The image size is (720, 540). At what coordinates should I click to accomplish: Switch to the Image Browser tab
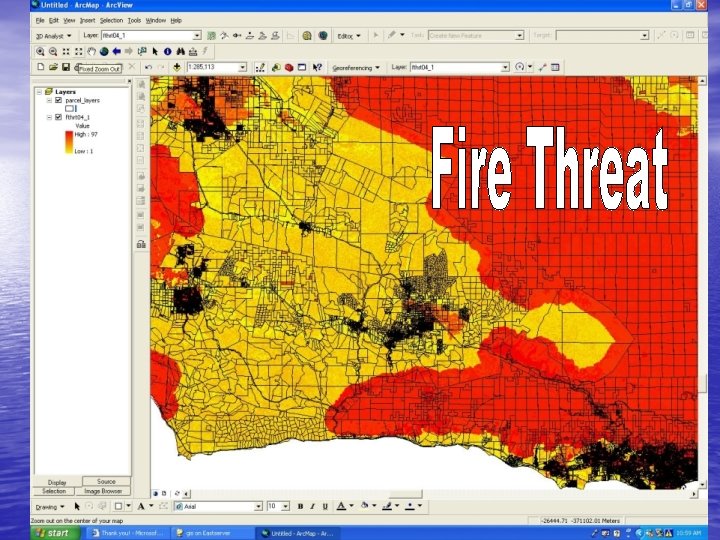pyautogui.click(x=103, y=491)
